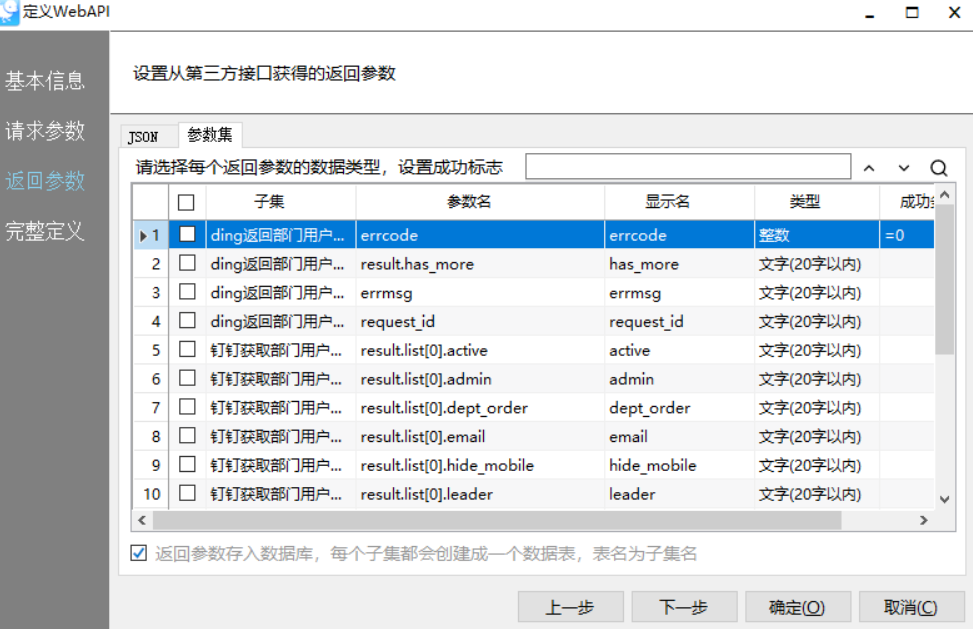Open 请求参数 in the sidebar

[45, 131]
